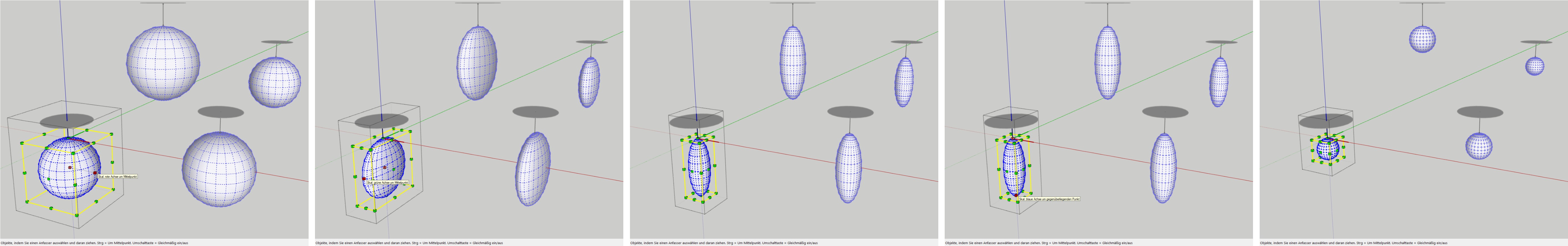This screenshot has width=1568, height=246.
Task: Select the far-right small ellipsoid in fourth viewport
Action: [x=1218, y=82]
